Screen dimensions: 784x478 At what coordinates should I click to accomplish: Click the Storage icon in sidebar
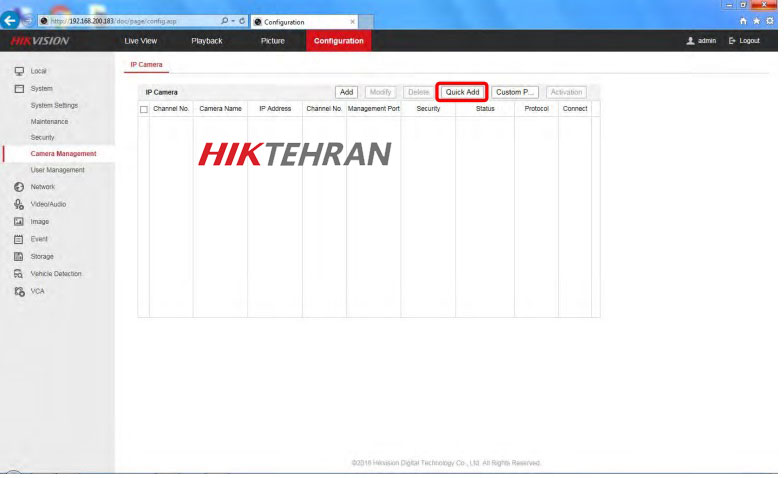click(19, 256)
